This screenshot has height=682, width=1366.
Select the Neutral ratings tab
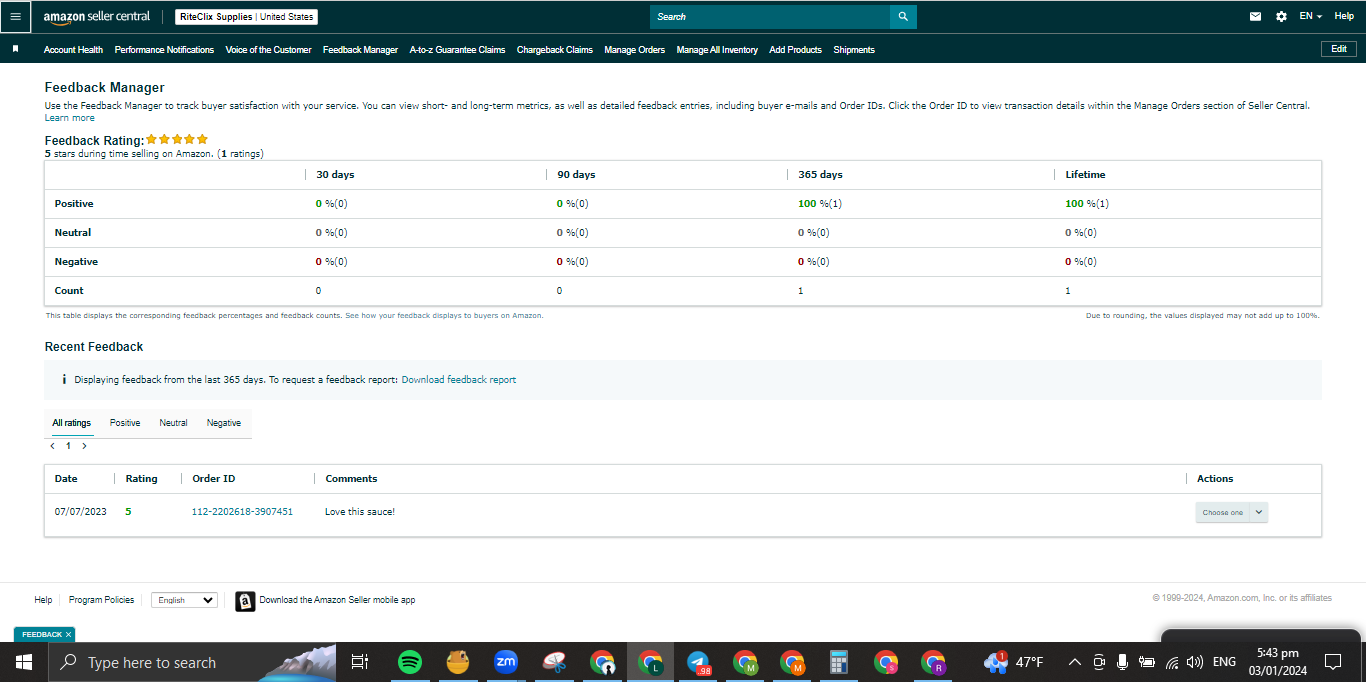tap(173, 423)
